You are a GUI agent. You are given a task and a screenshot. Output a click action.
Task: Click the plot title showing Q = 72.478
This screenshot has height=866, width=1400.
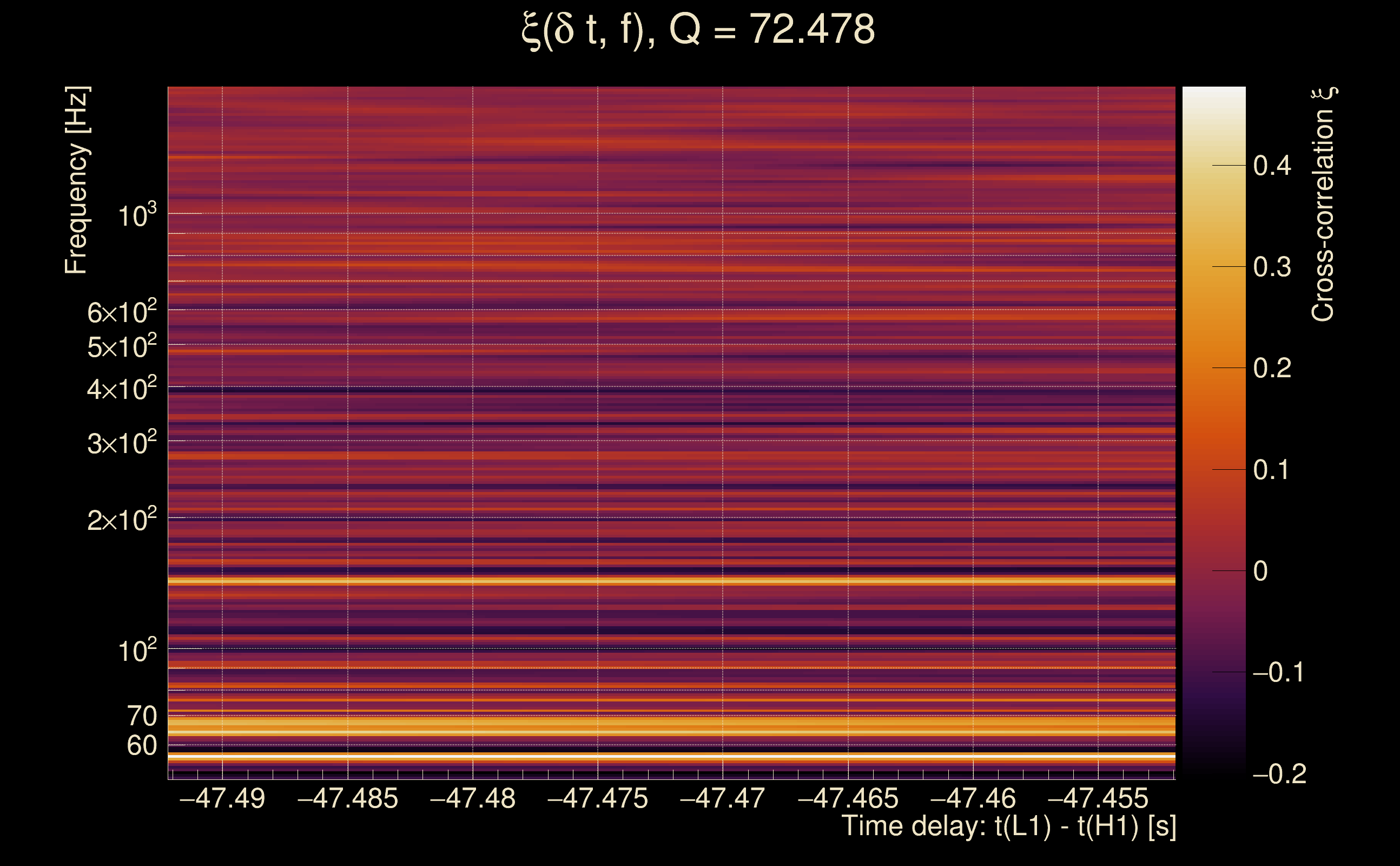point(698,30)
